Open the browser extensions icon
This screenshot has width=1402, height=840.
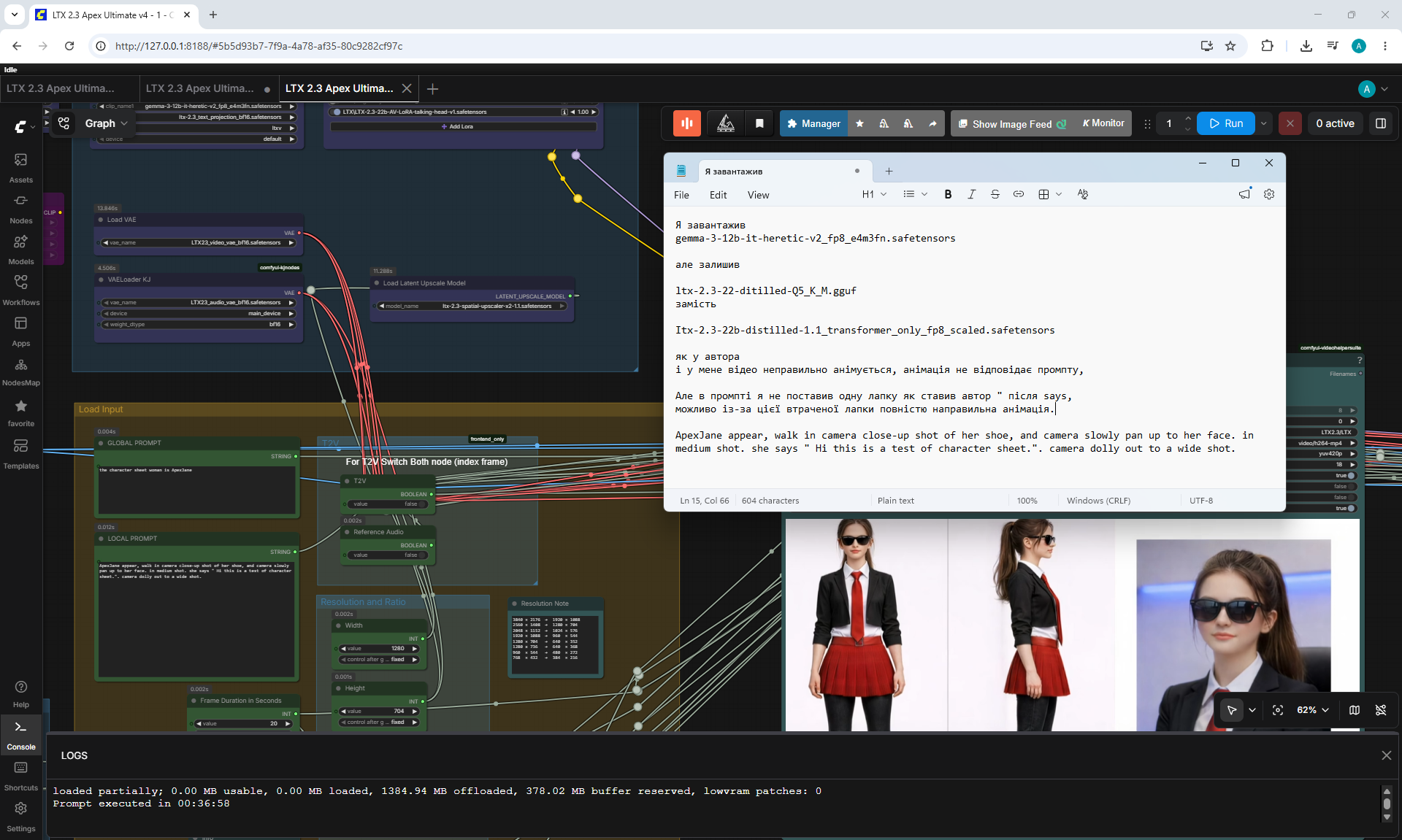coord(1267,46)
